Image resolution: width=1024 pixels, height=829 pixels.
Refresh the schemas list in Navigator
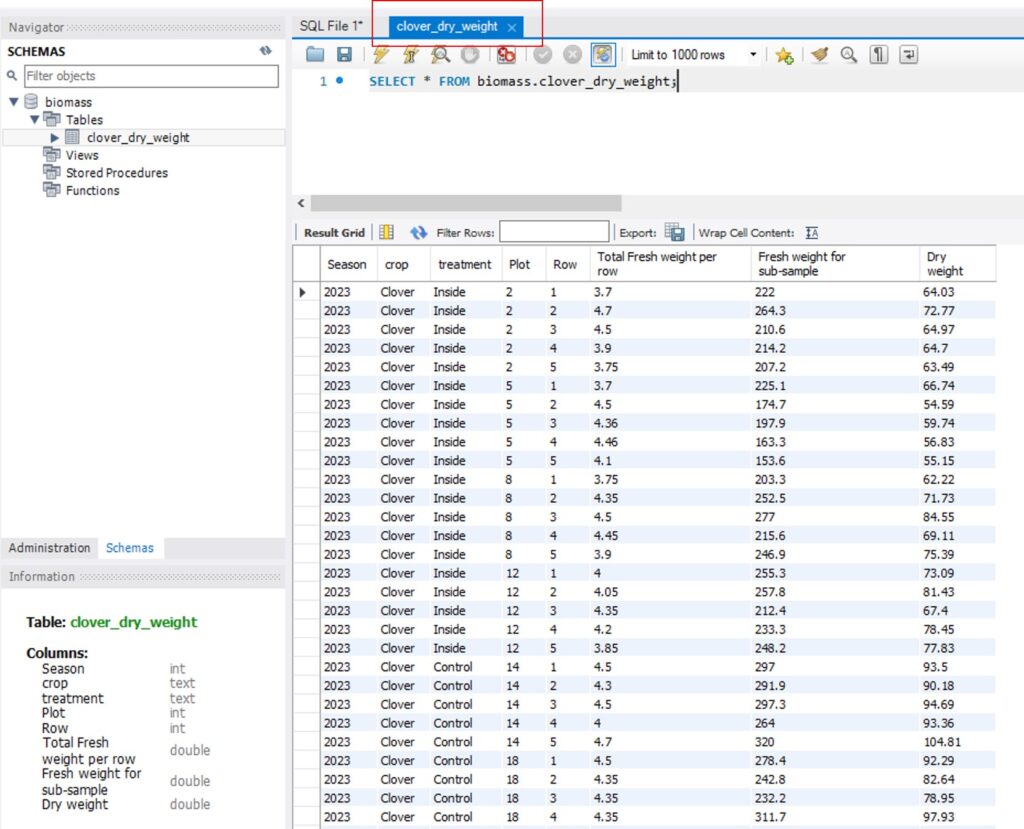[x=266, y=50]
